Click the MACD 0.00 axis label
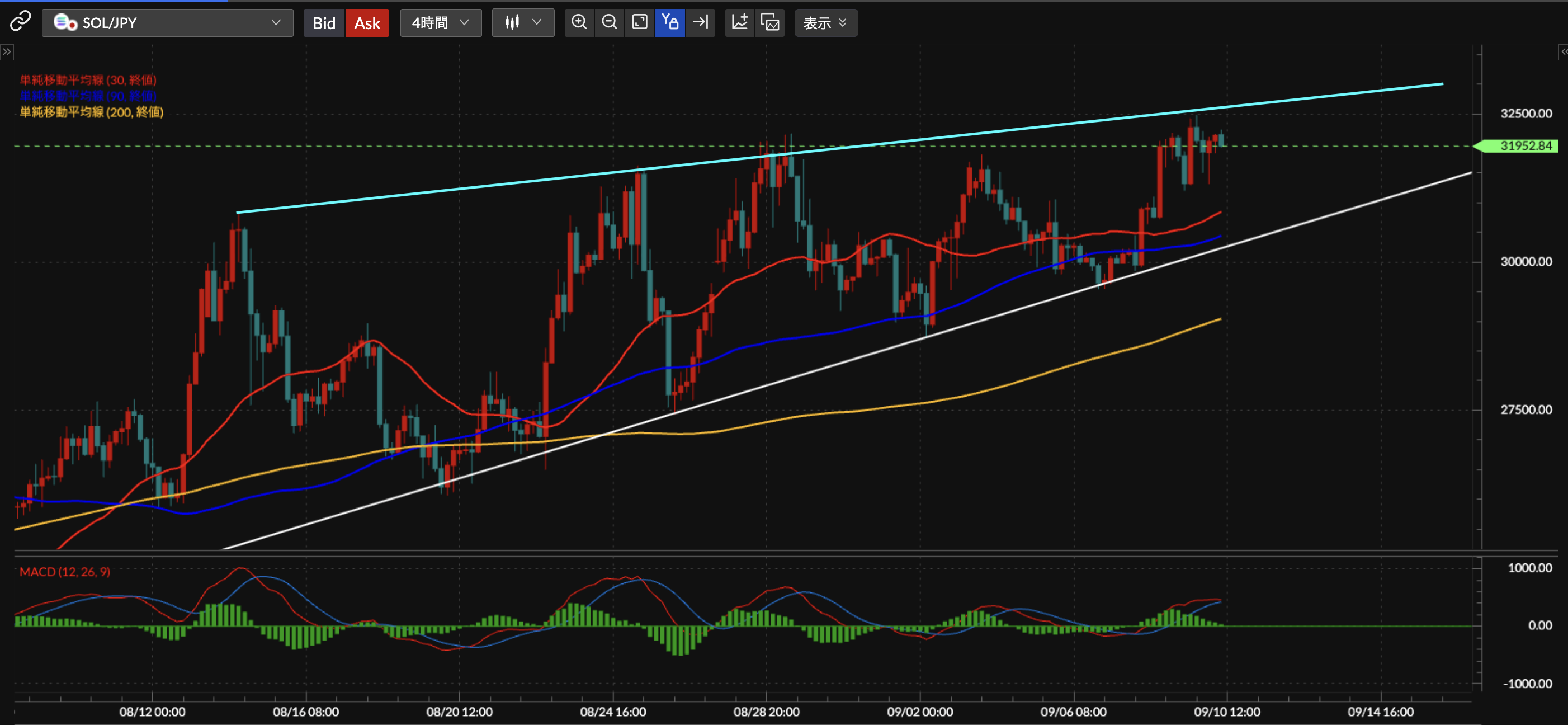This screenshot has height=725, width=1568. click(x=1540, y=625)
